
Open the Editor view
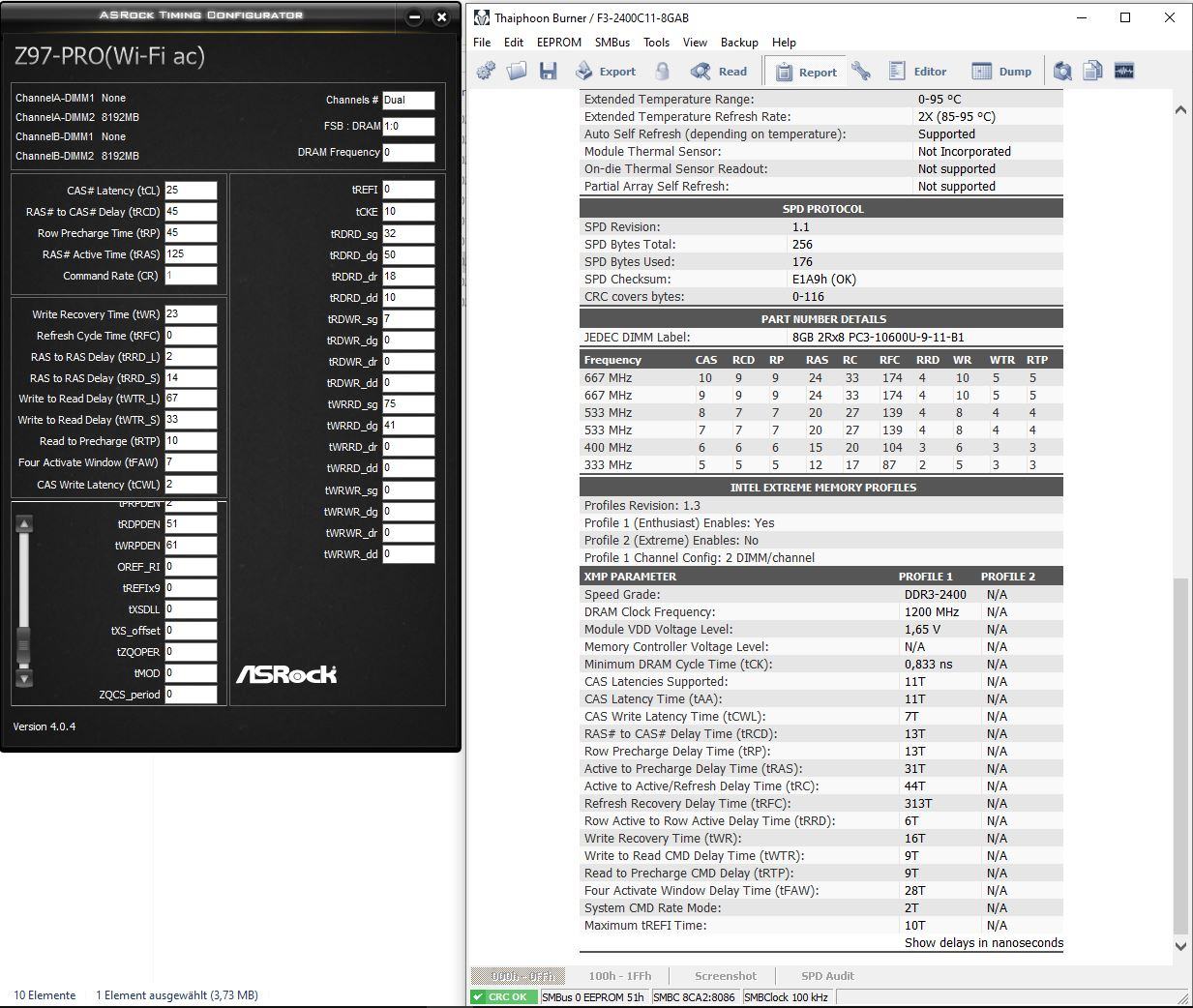click(x=917, y=71)
